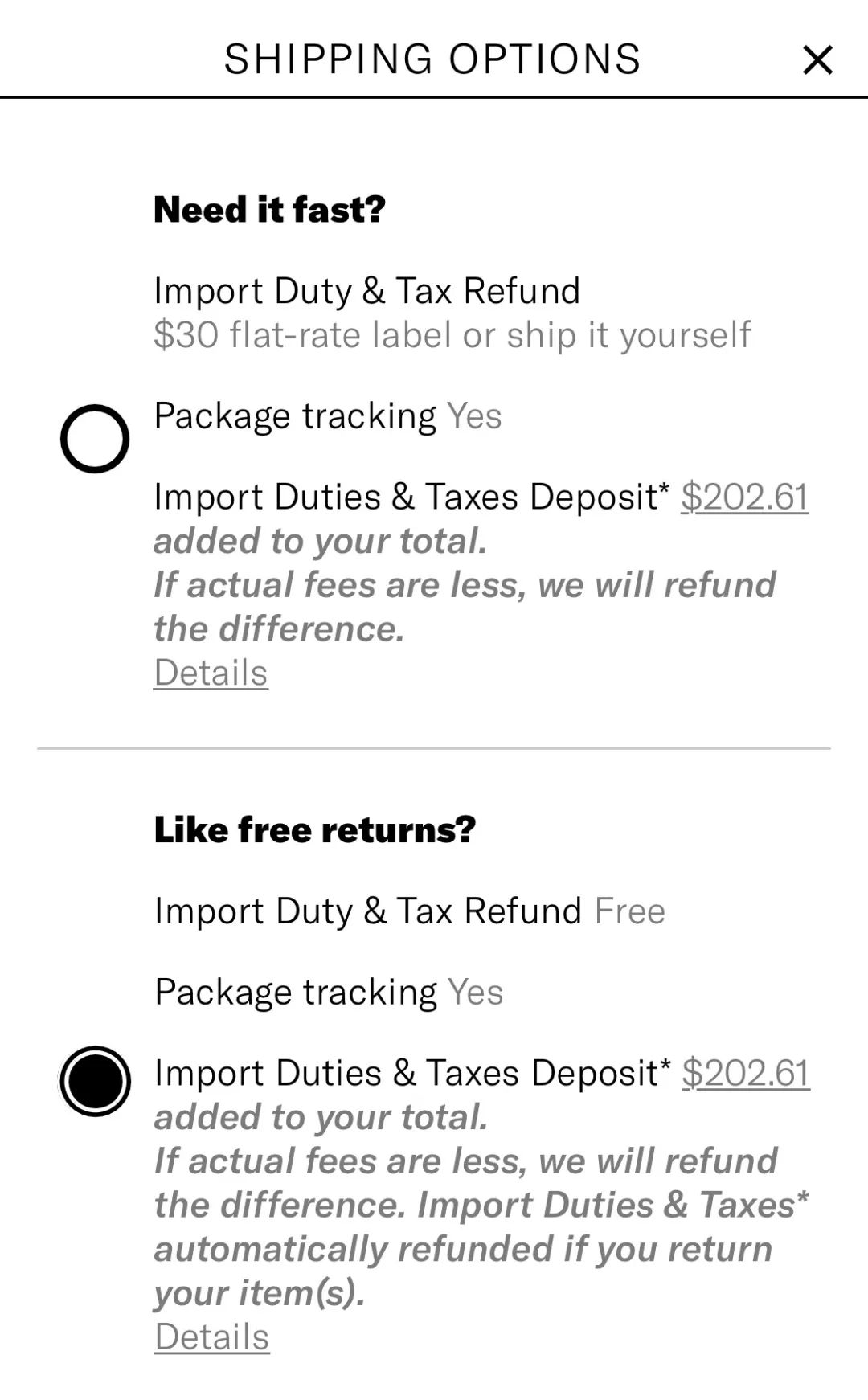Open the $202.61 deposit link under Like free returns
868x1400 pixels.
coord(745,1073)
